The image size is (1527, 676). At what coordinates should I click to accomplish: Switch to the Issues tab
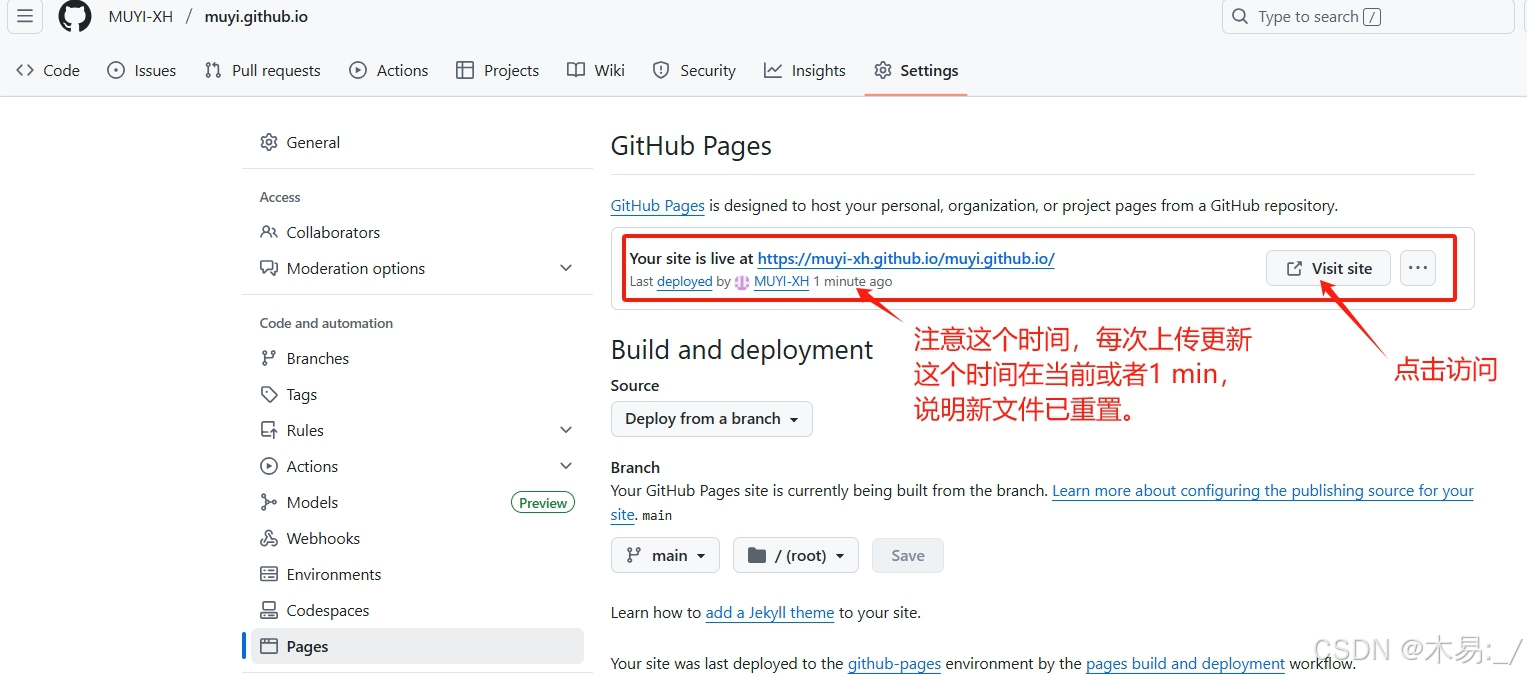click(142, 70)
